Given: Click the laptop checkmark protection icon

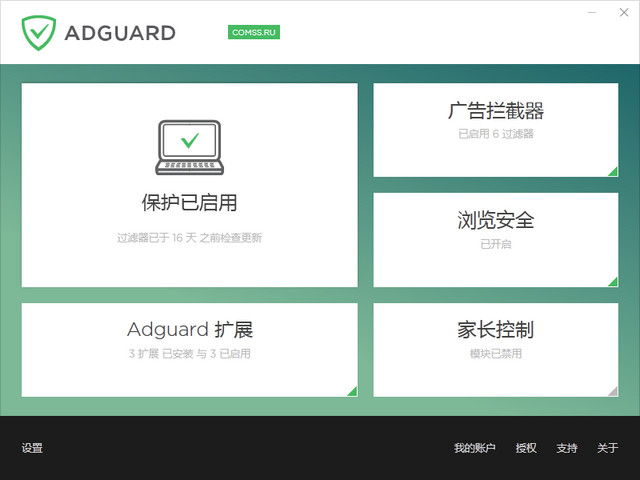Looking at the screenshot, I should point(190,146).
